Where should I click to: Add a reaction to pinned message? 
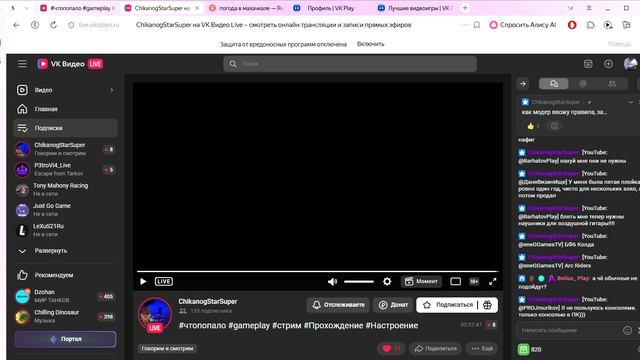click(x=554, y=126)
